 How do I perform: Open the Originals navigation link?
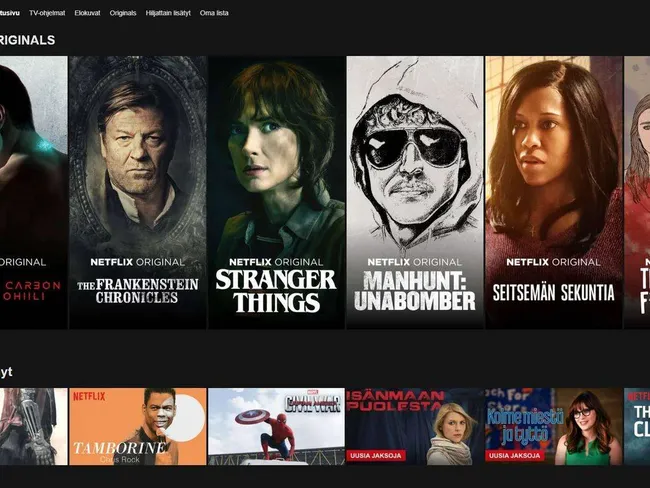(123, 13)
